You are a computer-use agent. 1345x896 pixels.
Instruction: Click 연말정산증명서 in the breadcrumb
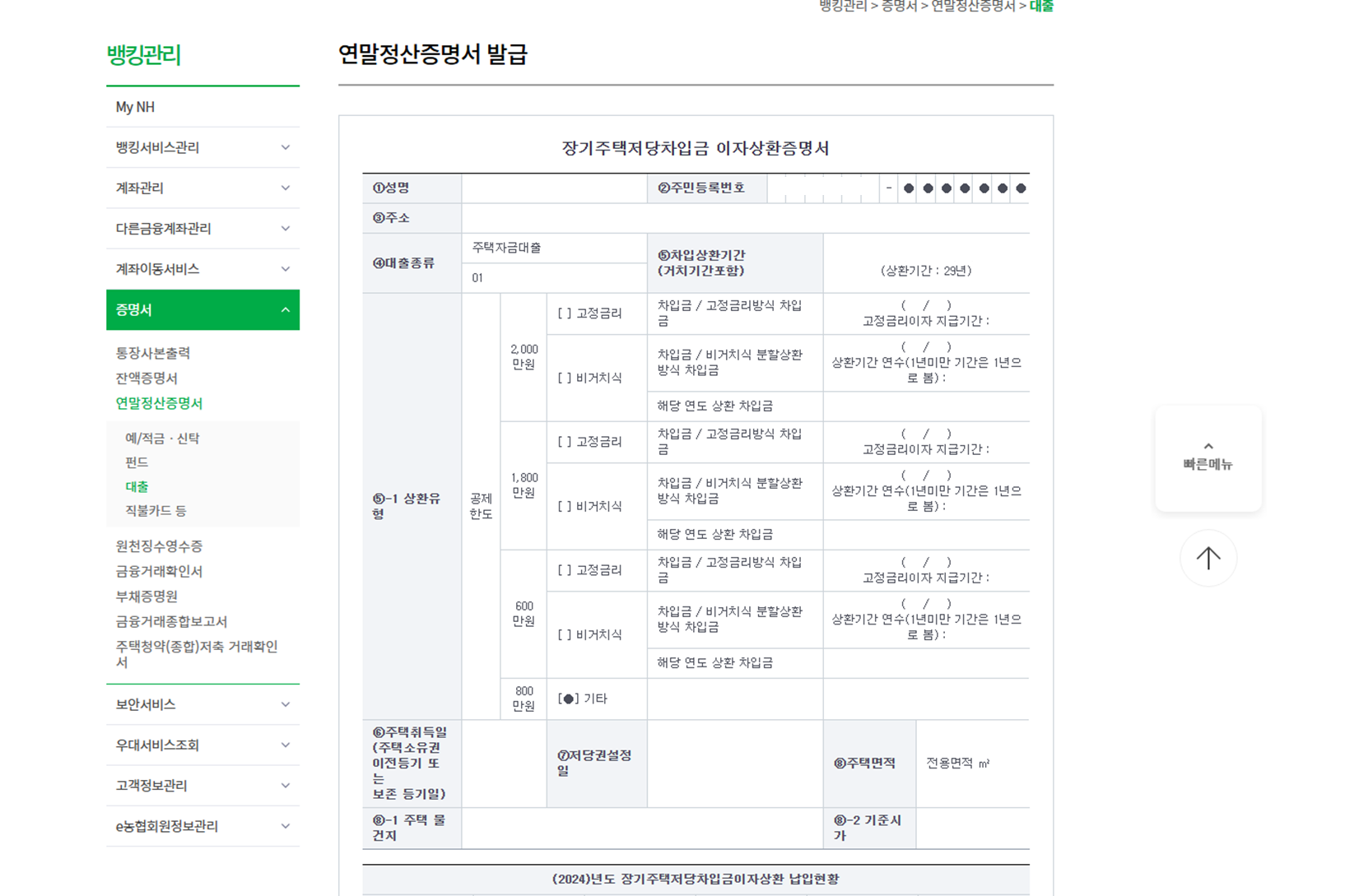coord(973,6)
